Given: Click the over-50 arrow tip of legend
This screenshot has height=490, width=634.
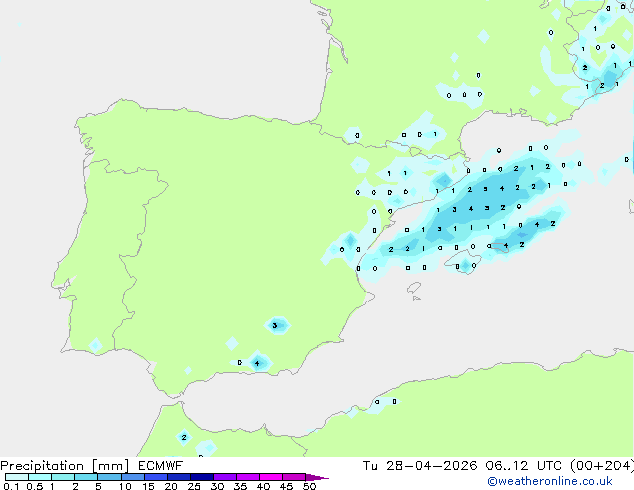Looking at the screenshot, I should 317,477.
